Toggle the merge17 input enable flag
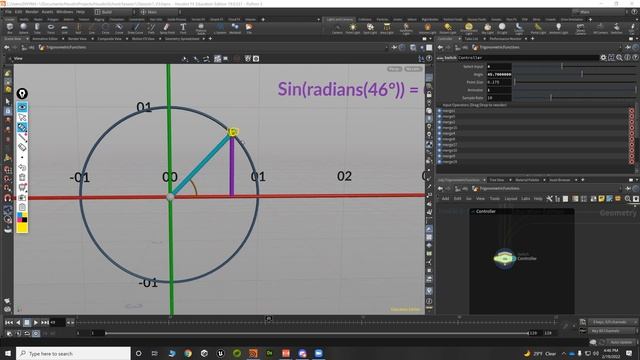Screen dimensions: 640x360 point(440,144)
